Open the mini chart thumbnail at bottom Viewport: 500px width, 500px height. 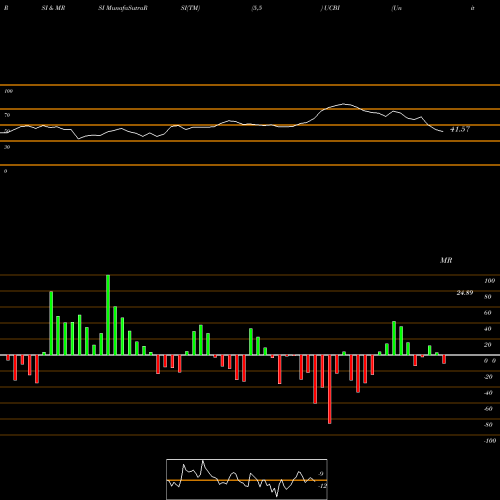tap(247, 479)
